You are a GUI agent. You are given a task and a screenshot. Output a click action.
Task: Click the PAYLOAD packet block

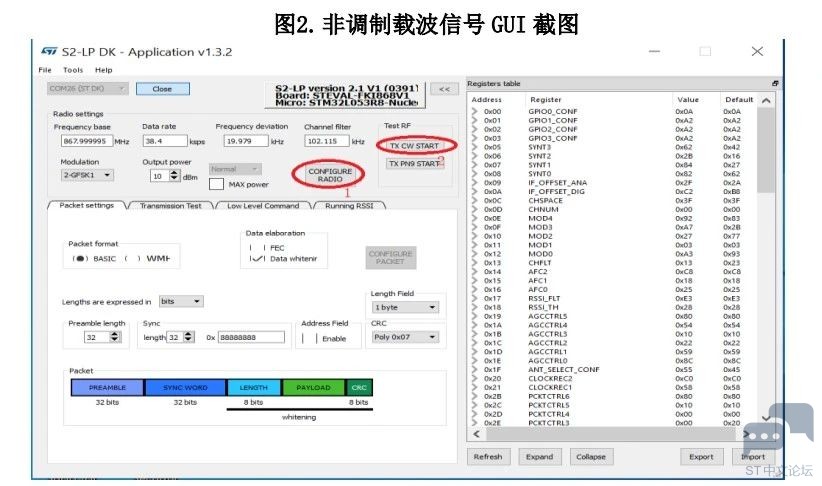(x=313, y=388)
